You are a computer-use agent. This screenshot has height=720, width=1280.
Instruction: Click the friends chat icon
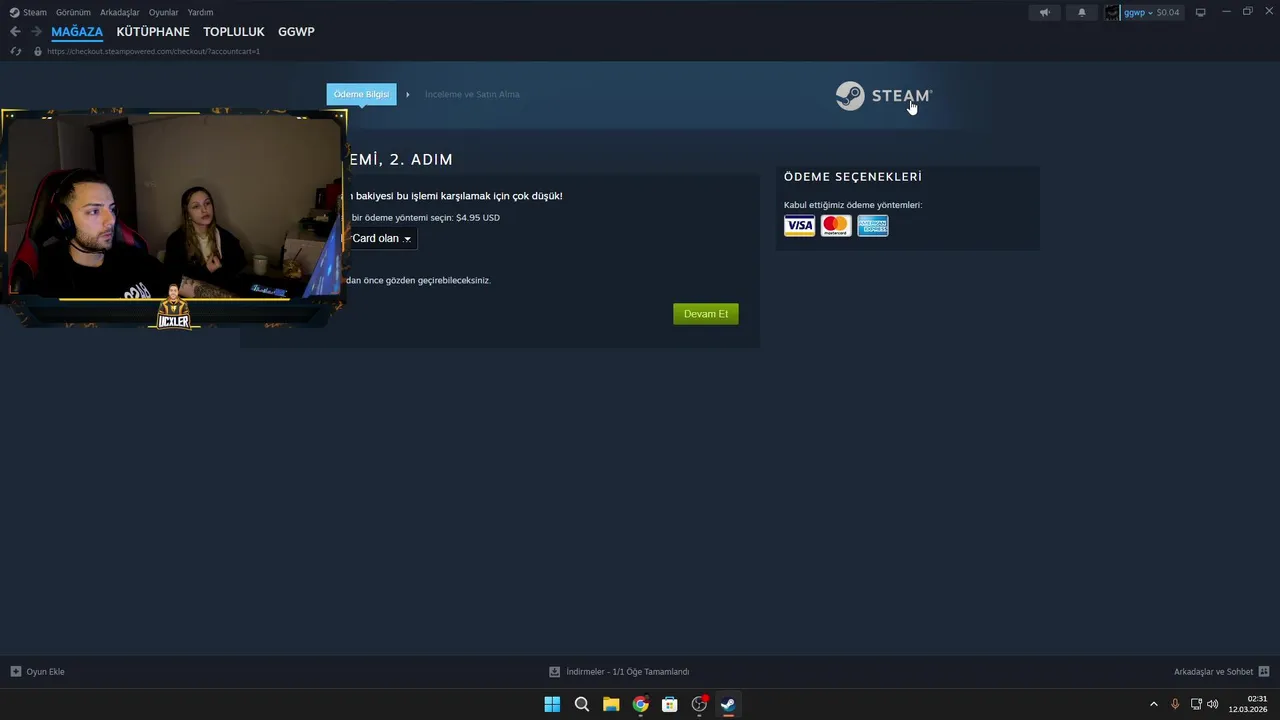point(1264,672)
